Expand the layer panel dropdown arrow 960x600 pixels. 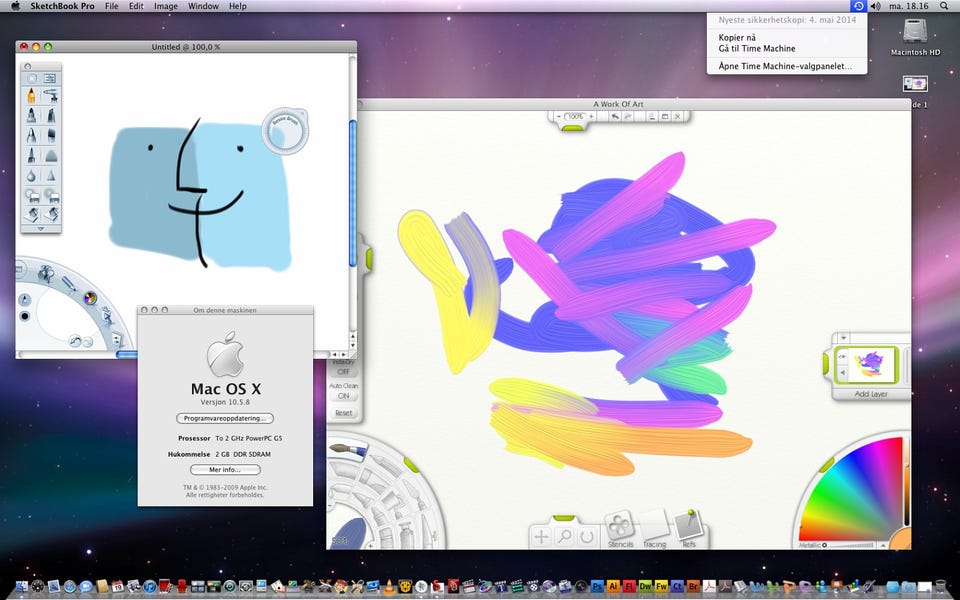click(x=844, y=337)
